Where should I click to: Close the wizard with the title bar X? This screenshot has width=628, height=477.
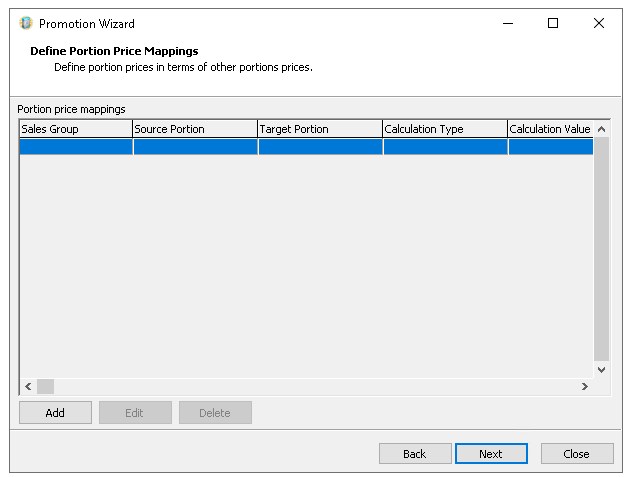(598, 24)
